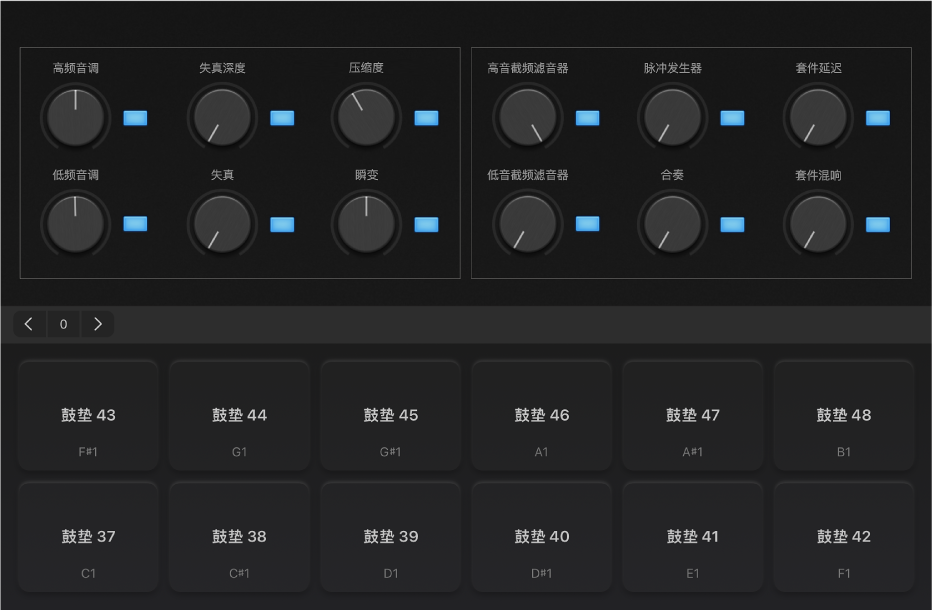The image size is (934, 612).
Task: Toggle the blue button beside 高频音调
Action: tap(135, 118)
